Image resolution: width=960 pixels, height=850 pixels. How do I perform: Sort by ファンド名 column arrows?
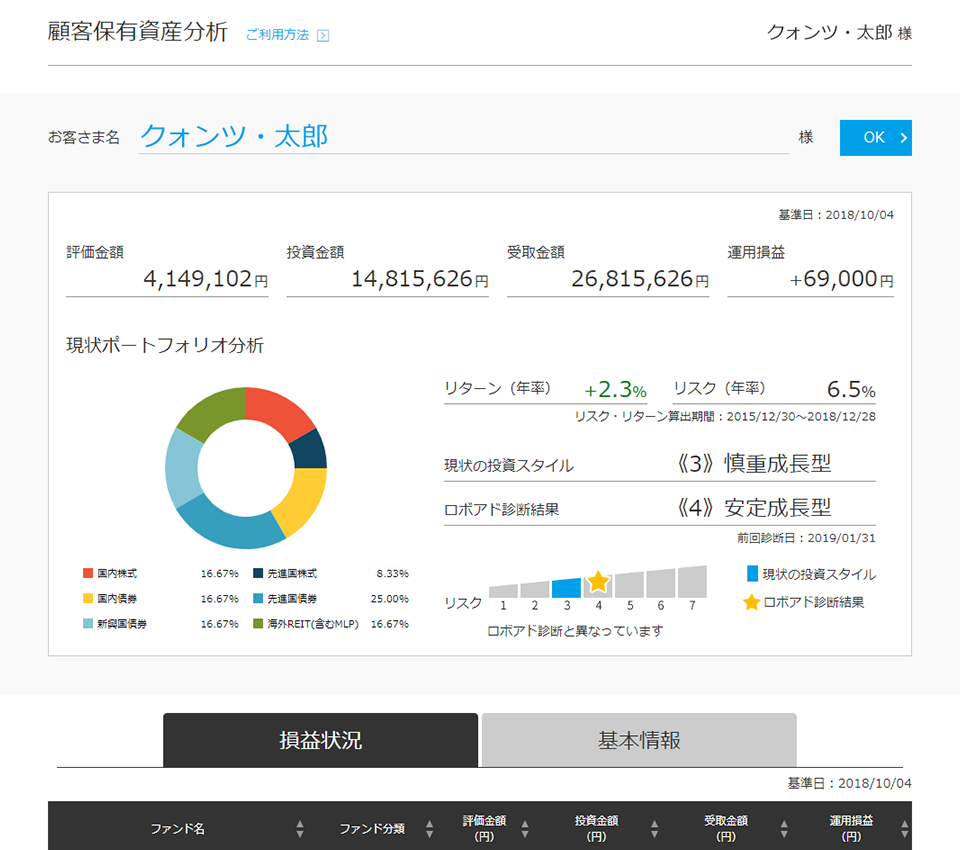(299, 829)
